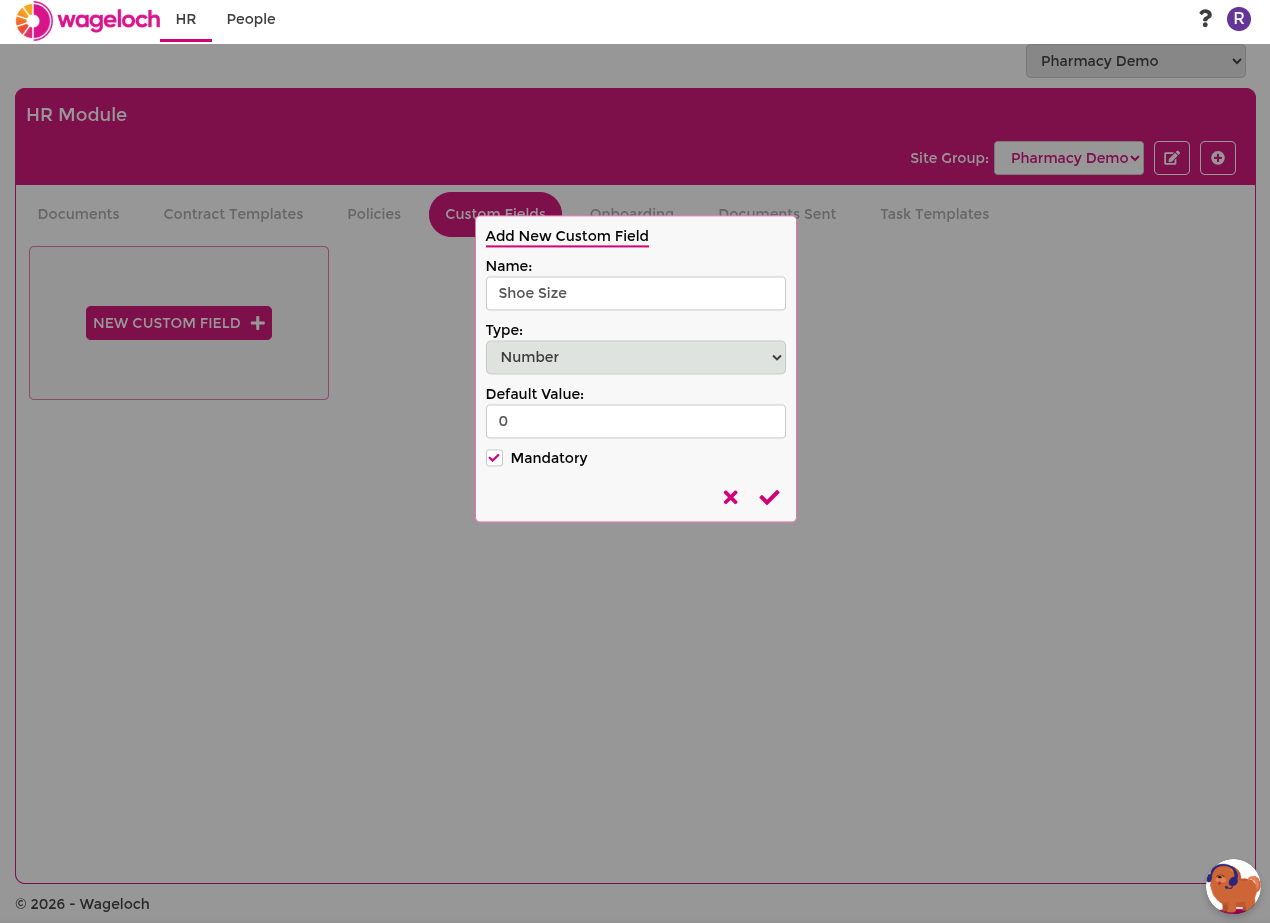Go to the HR menu

[x=186, y=19]
